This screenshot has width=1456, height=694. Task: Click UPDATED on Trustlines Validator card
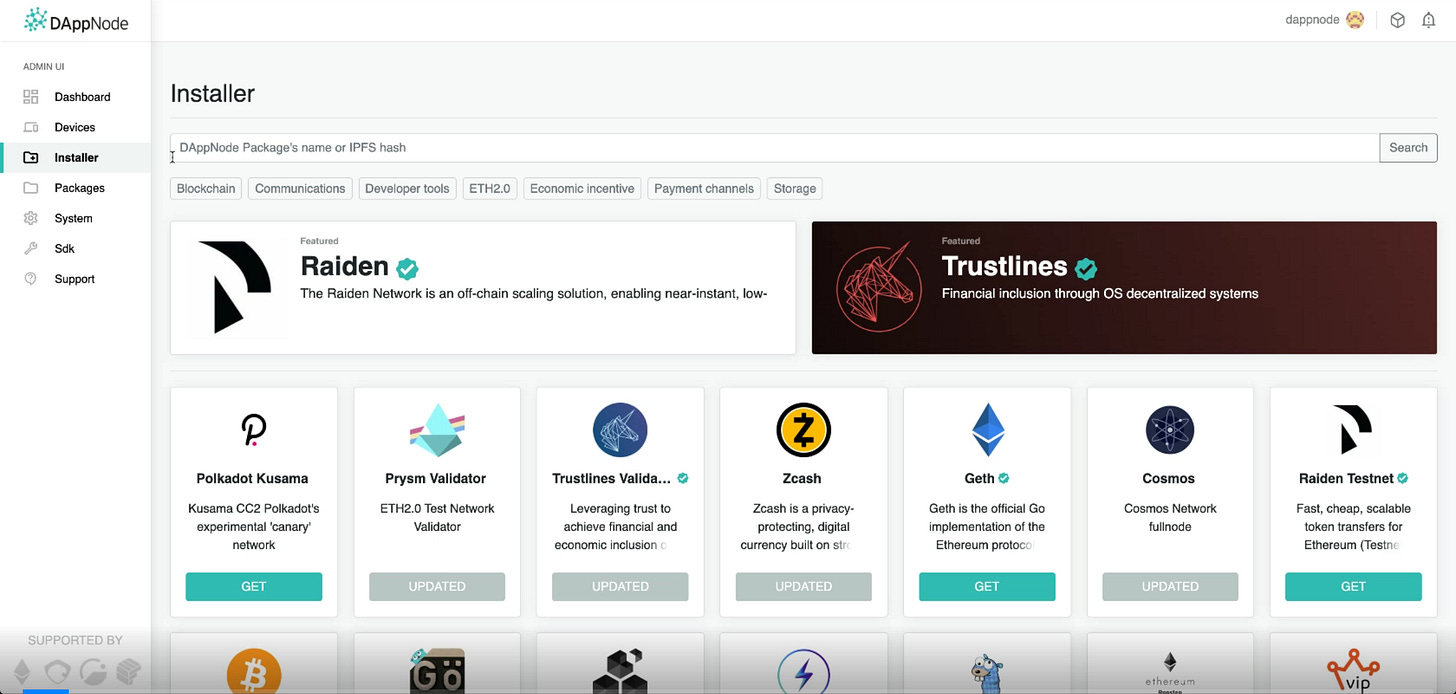[x=620, y=586]
